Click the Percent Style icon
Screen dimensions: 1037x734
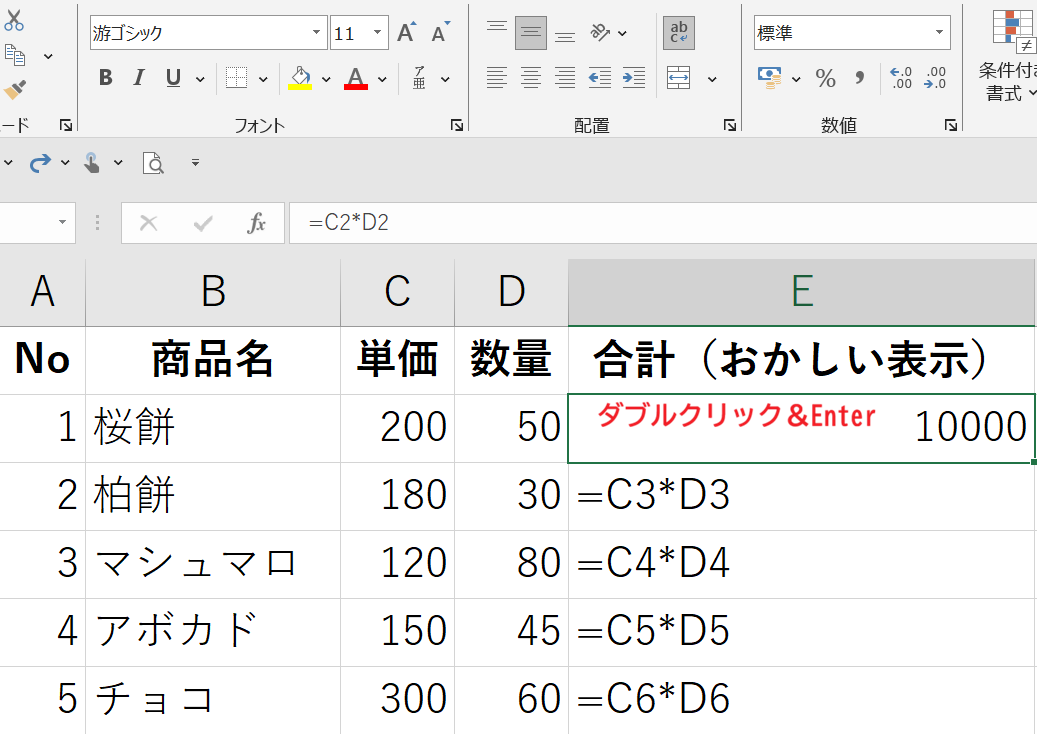pos(825,78)
